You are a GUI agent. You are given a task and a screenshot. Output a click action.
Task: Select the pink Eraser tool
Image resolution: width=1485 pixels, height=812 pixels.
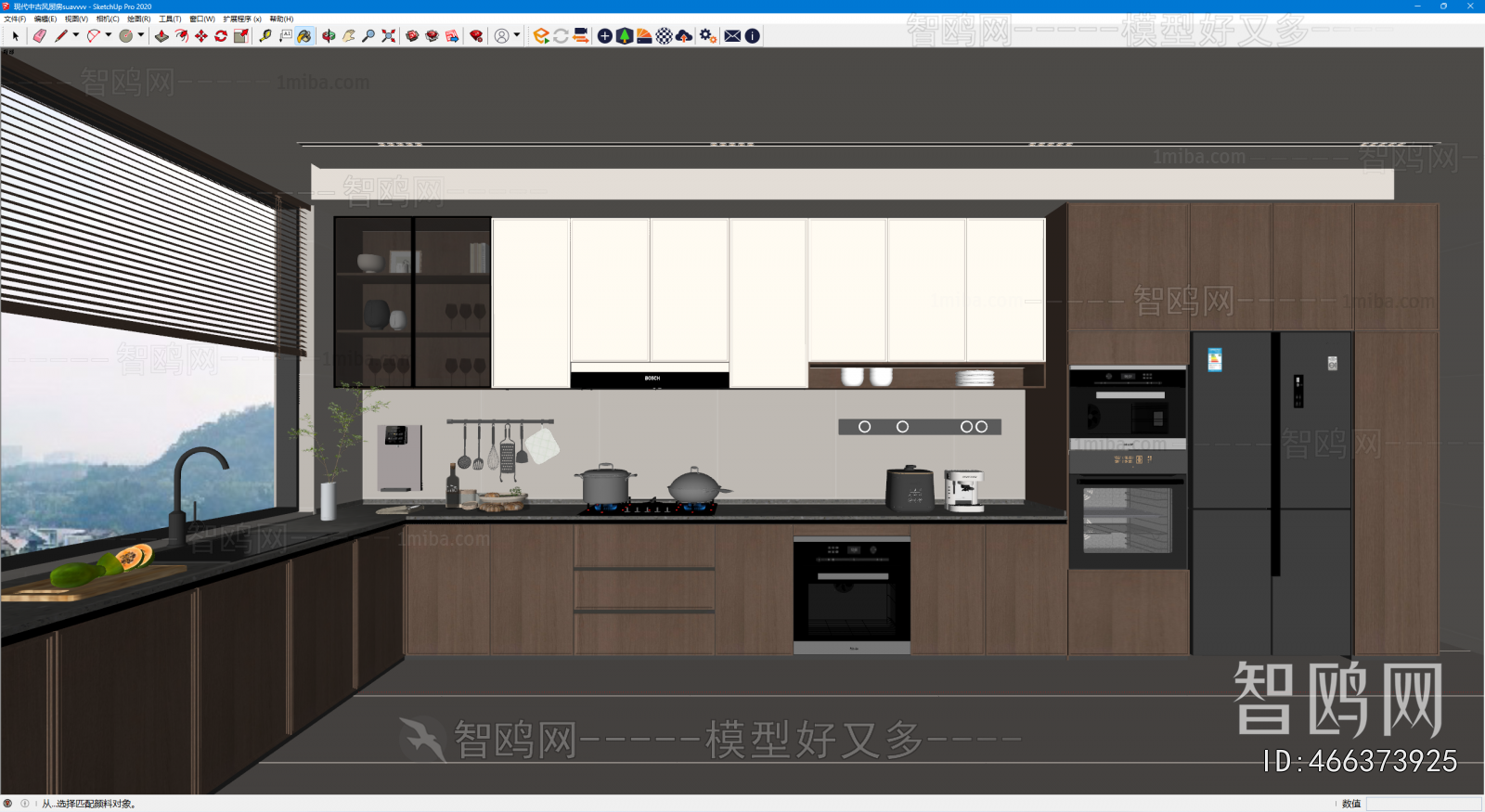[39, 36]
